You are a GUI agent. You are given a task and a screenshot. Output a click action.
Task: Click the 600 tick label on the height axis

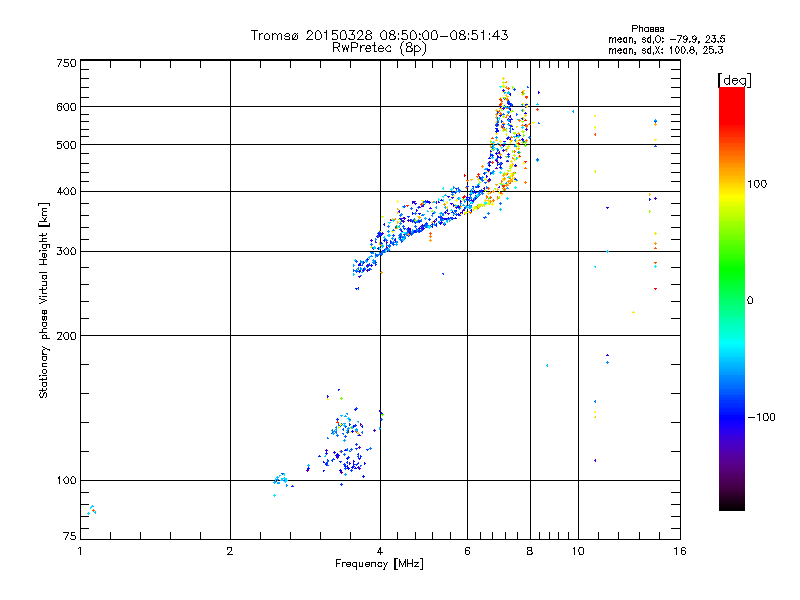coord(66,107)
